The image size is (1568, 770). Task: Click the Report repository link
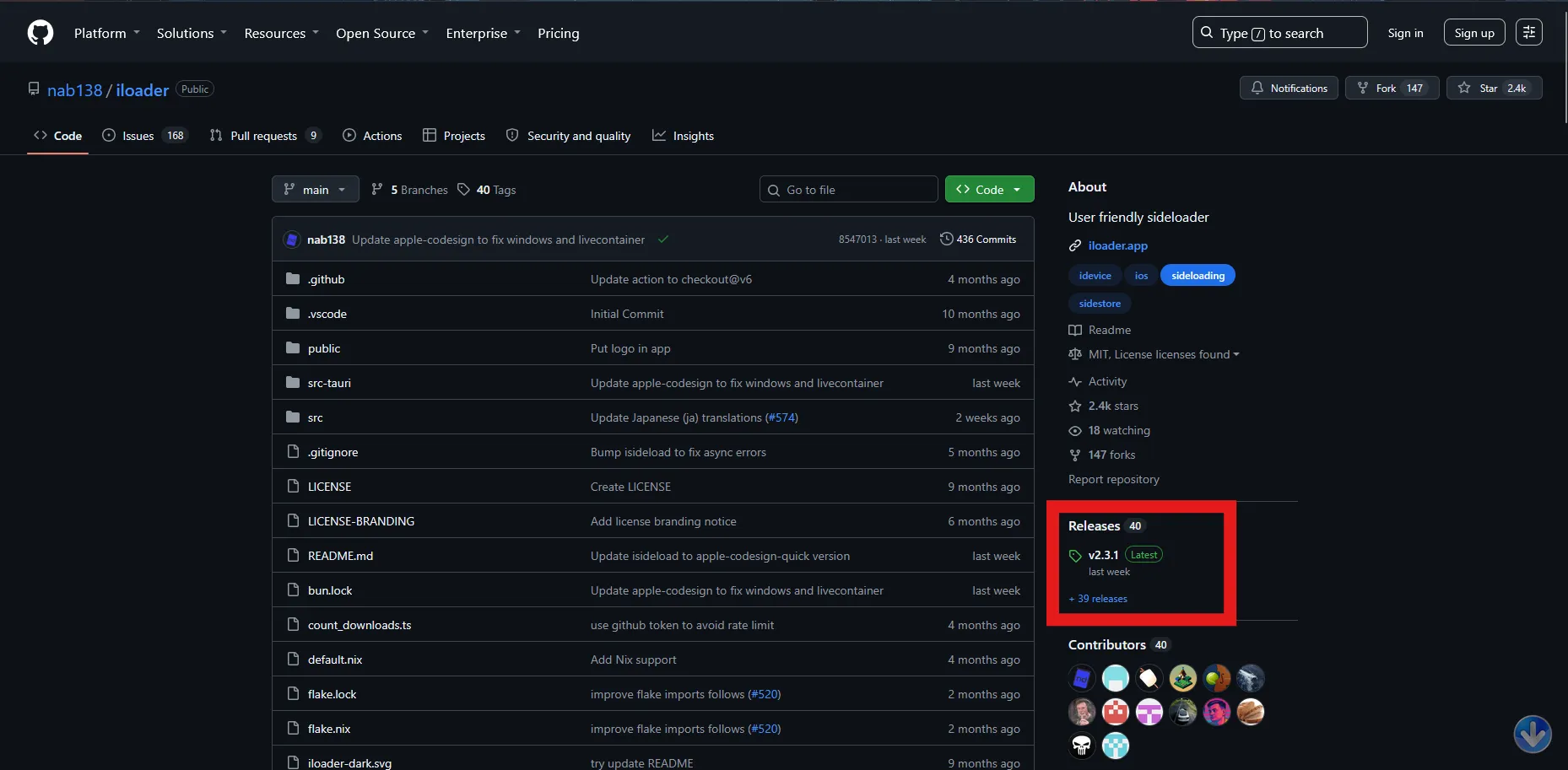pos(1114,479)
